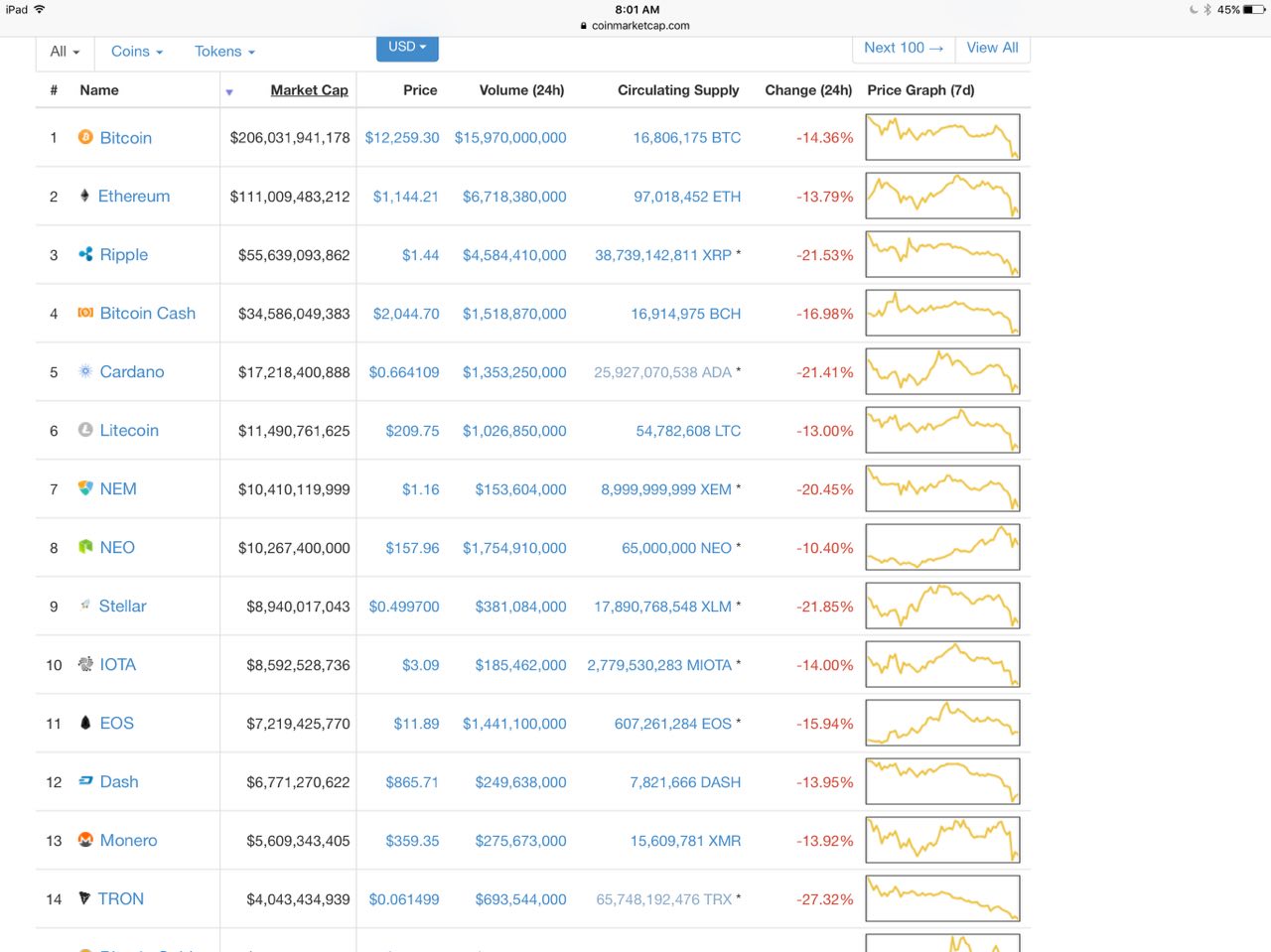Click the # rank column header

pyautogui.click(x=54, y=90)
